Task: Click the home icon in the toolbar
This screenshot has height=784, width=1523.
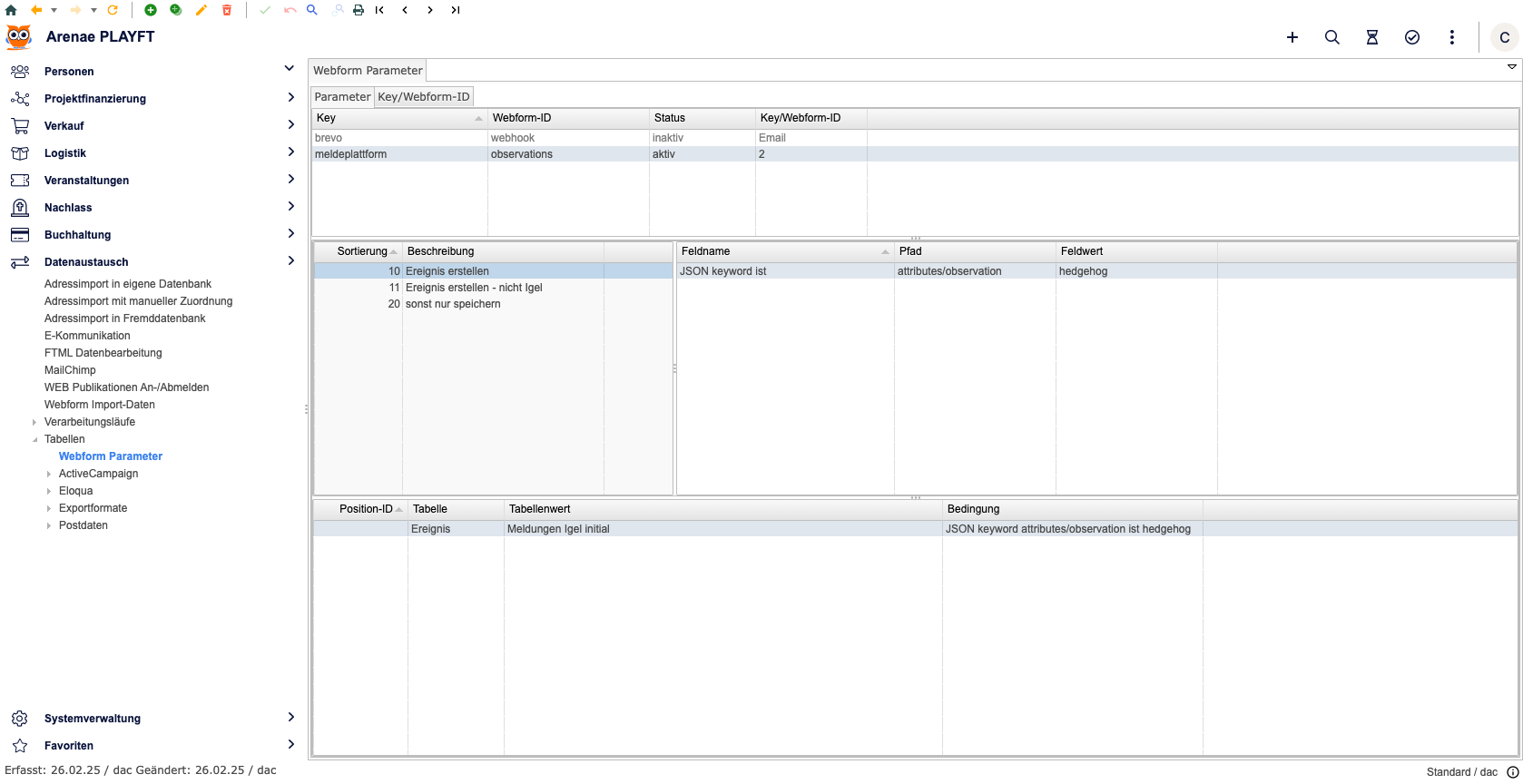Action: click(x=11, y=10)
